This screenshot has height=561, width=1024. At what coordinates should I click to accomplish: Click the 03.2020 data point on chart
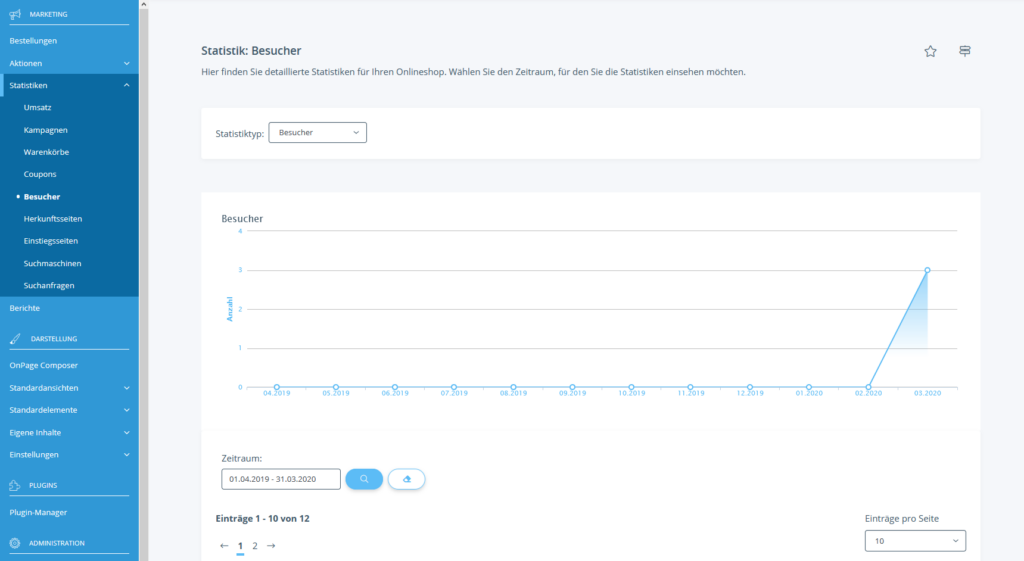pos(927,270)
